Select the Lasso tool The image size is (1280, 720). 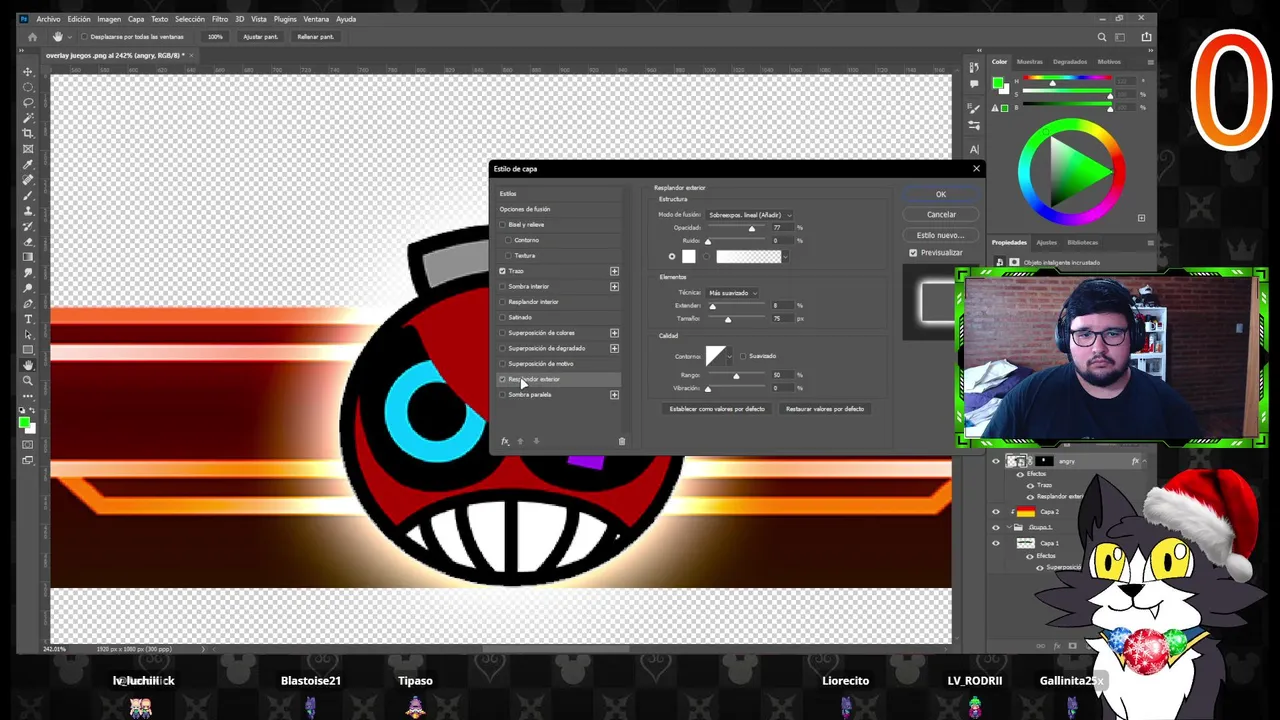coord(28,102)
